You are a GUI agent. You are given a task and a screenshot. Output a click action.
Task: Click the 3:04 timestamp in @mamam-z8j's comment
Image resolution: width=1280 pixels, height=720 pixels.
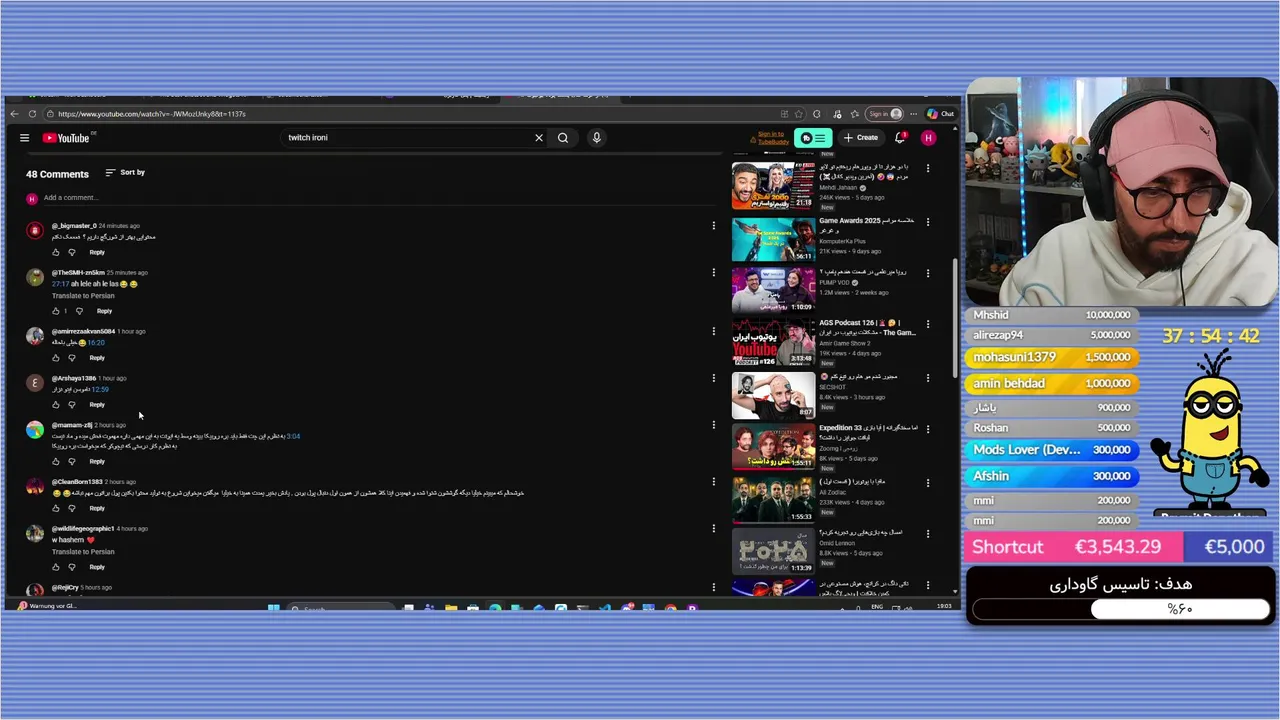(x=293, y=436)
